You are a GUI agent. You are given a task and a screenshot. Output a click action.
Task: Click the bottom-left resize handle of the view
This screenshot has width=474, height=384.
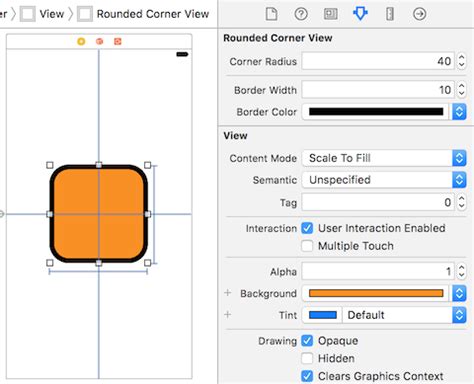50,263
